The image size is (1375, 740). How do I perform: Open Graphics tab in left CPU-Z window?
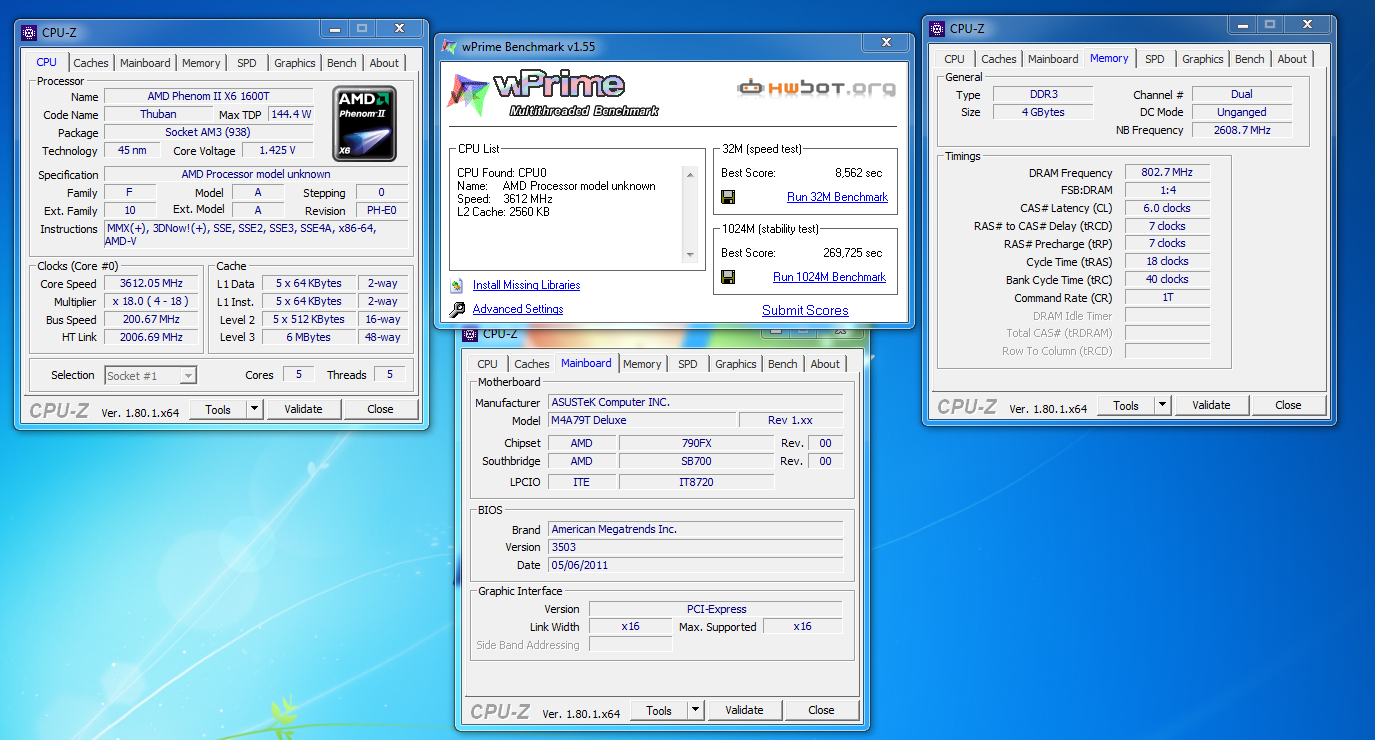tap(295, 63)
